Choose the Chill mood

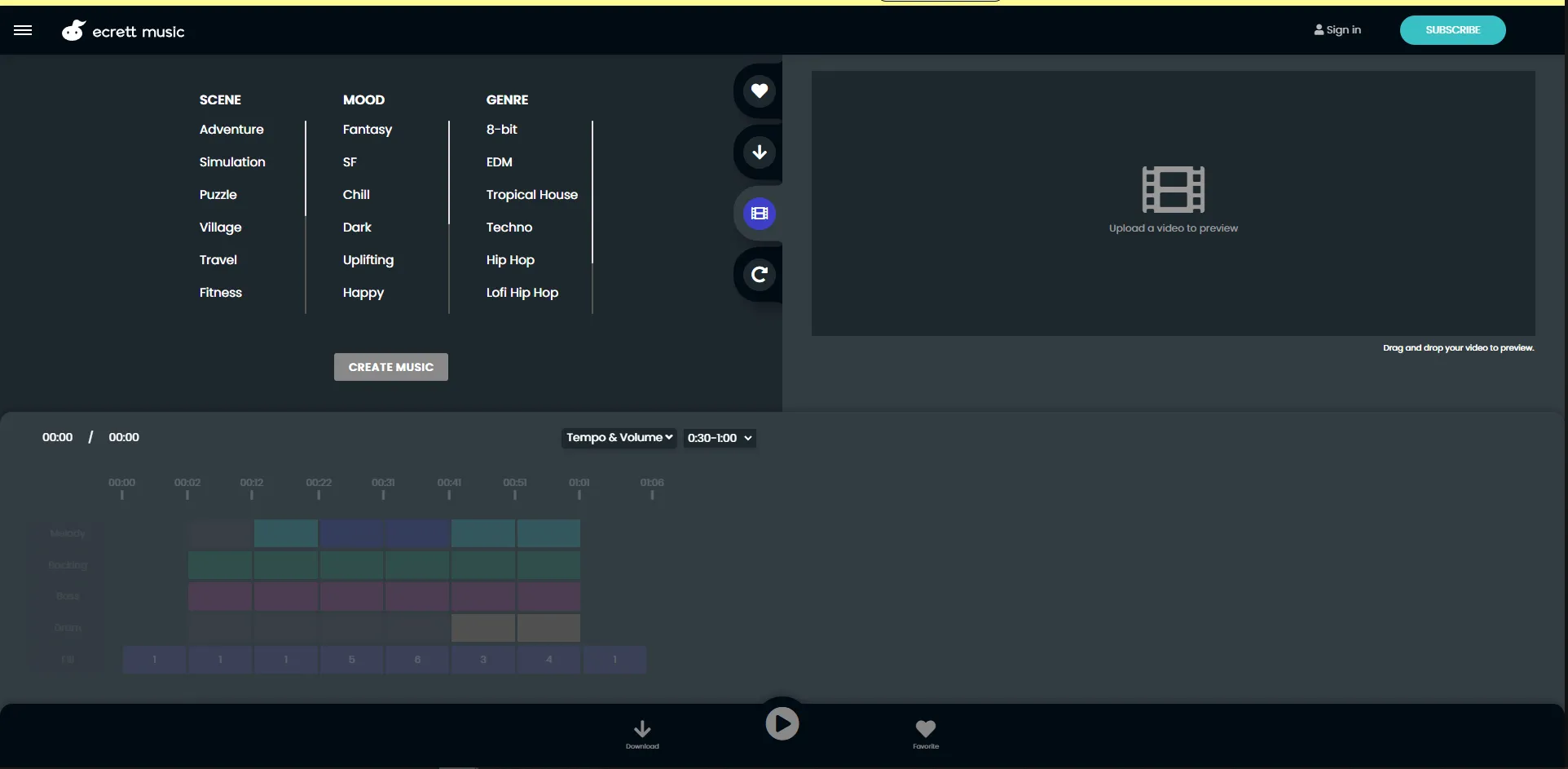click(x=356, y=195)
